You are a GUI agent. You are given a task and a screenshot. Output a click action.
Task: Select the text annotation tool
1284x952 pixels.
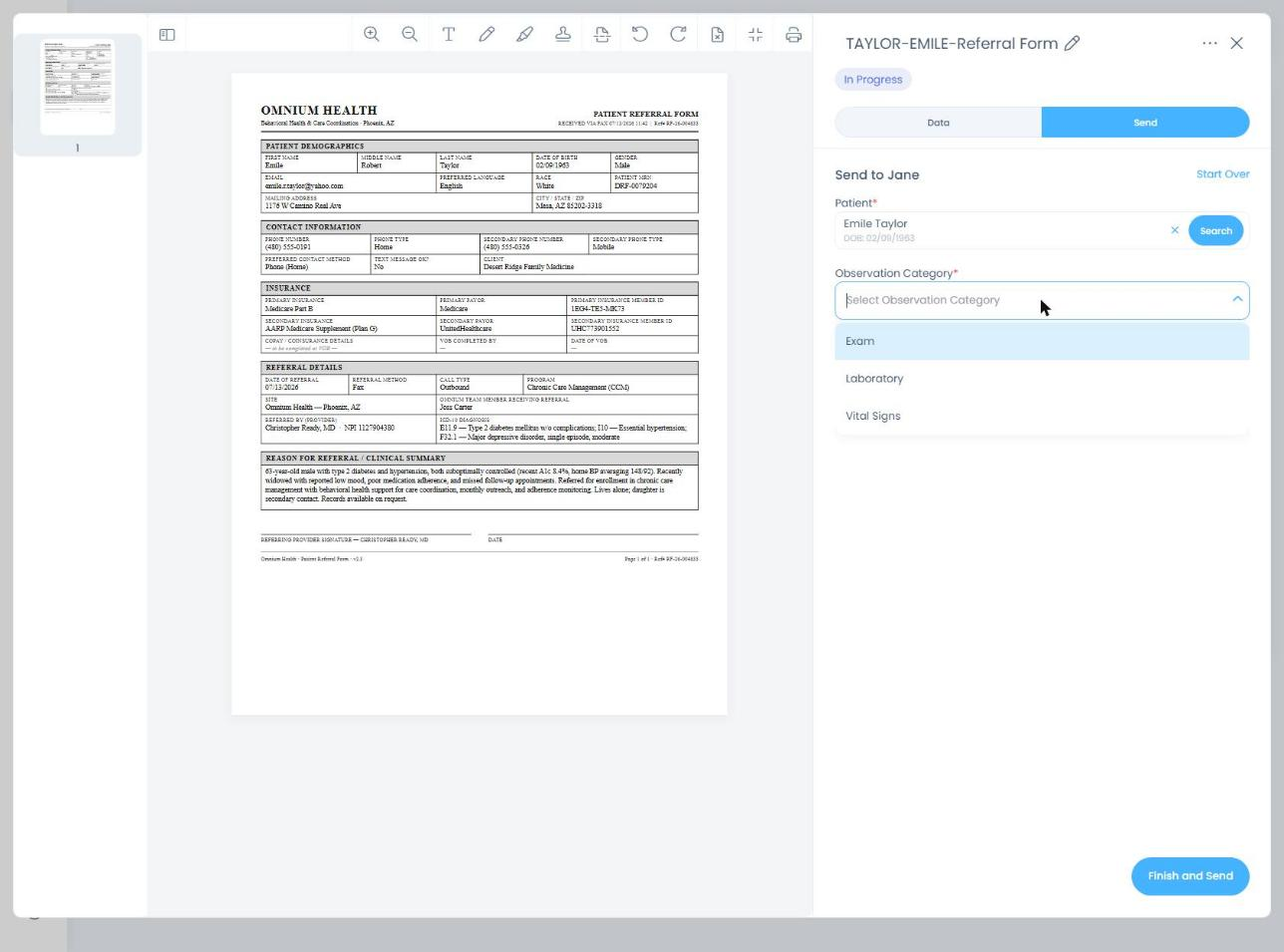[449, 34]
